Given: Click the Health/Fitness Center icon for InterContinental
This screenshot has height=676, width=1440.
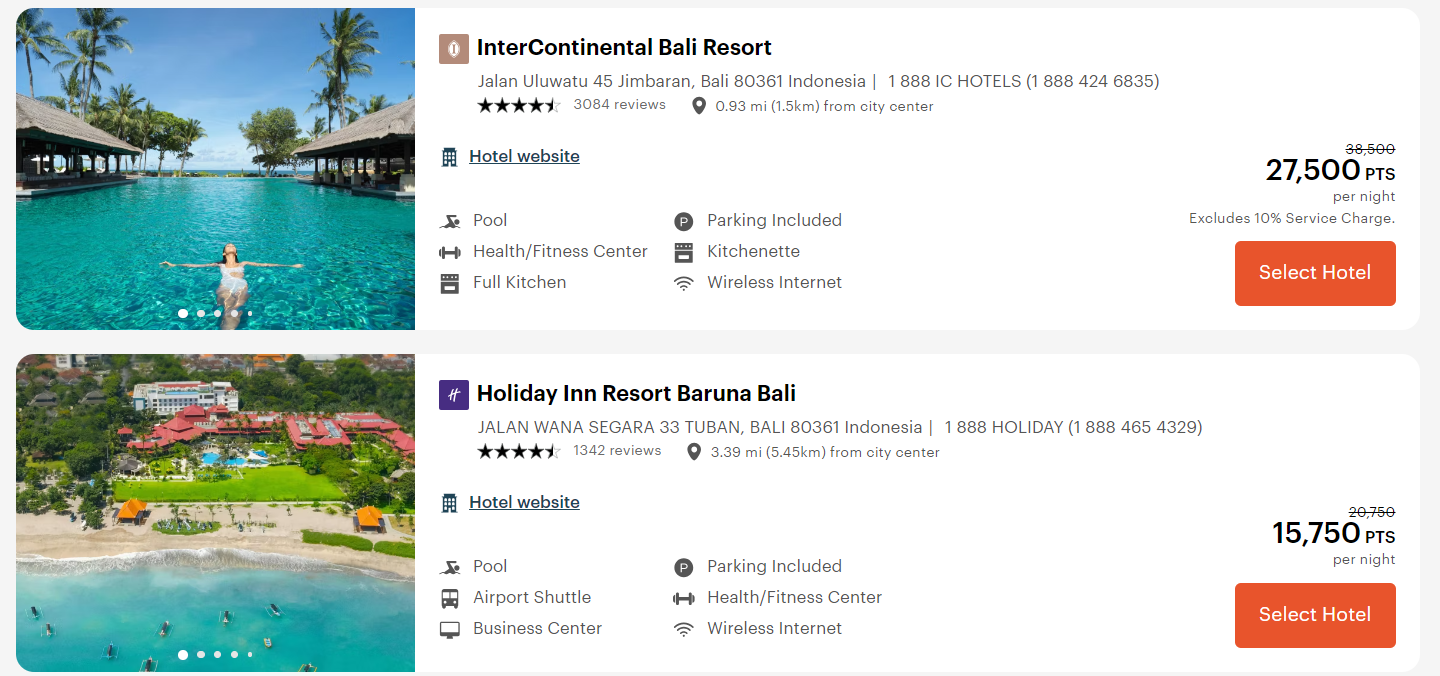Looking at the screenshot, I should (x=451, y=251).
